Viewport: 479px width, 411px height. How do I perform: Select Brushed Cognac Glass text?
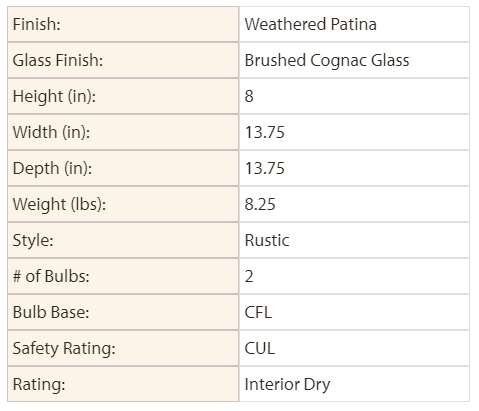327,60
